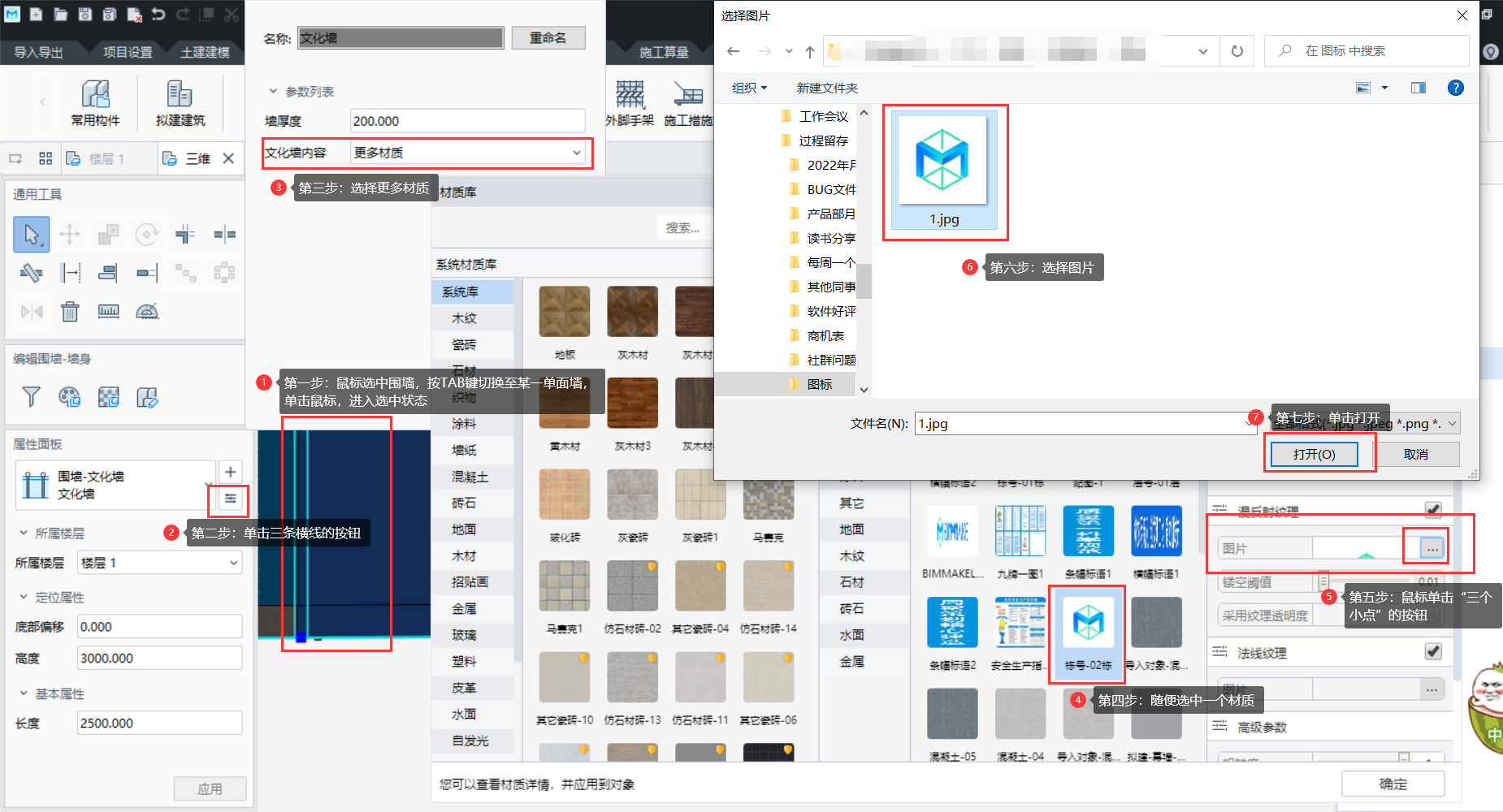
Task: Click the 取消 cancel button in the file dialog
Action: 1415,454
